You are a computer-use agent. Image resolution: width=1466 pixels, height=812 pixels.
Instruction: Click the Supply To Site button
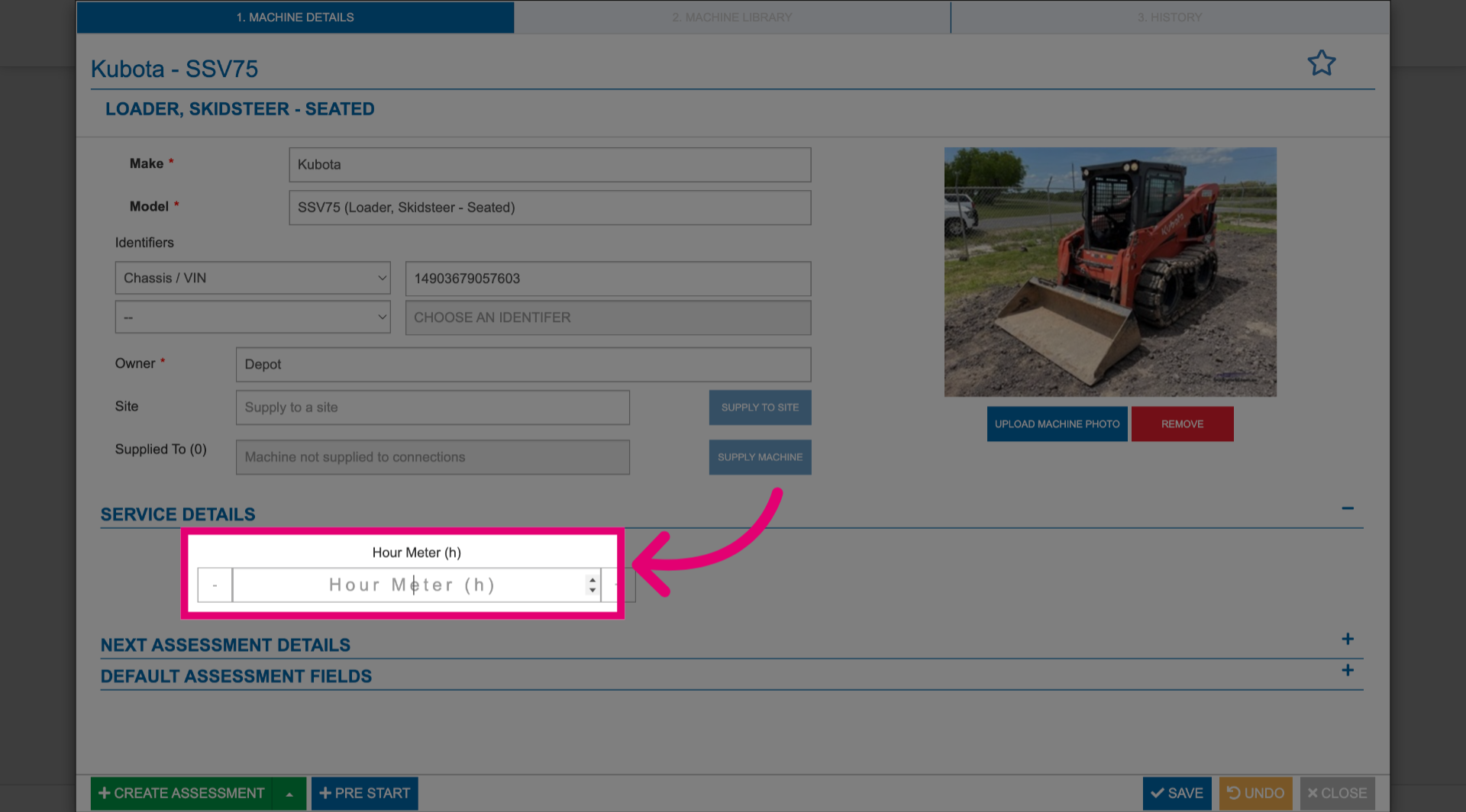click(760, 408)
